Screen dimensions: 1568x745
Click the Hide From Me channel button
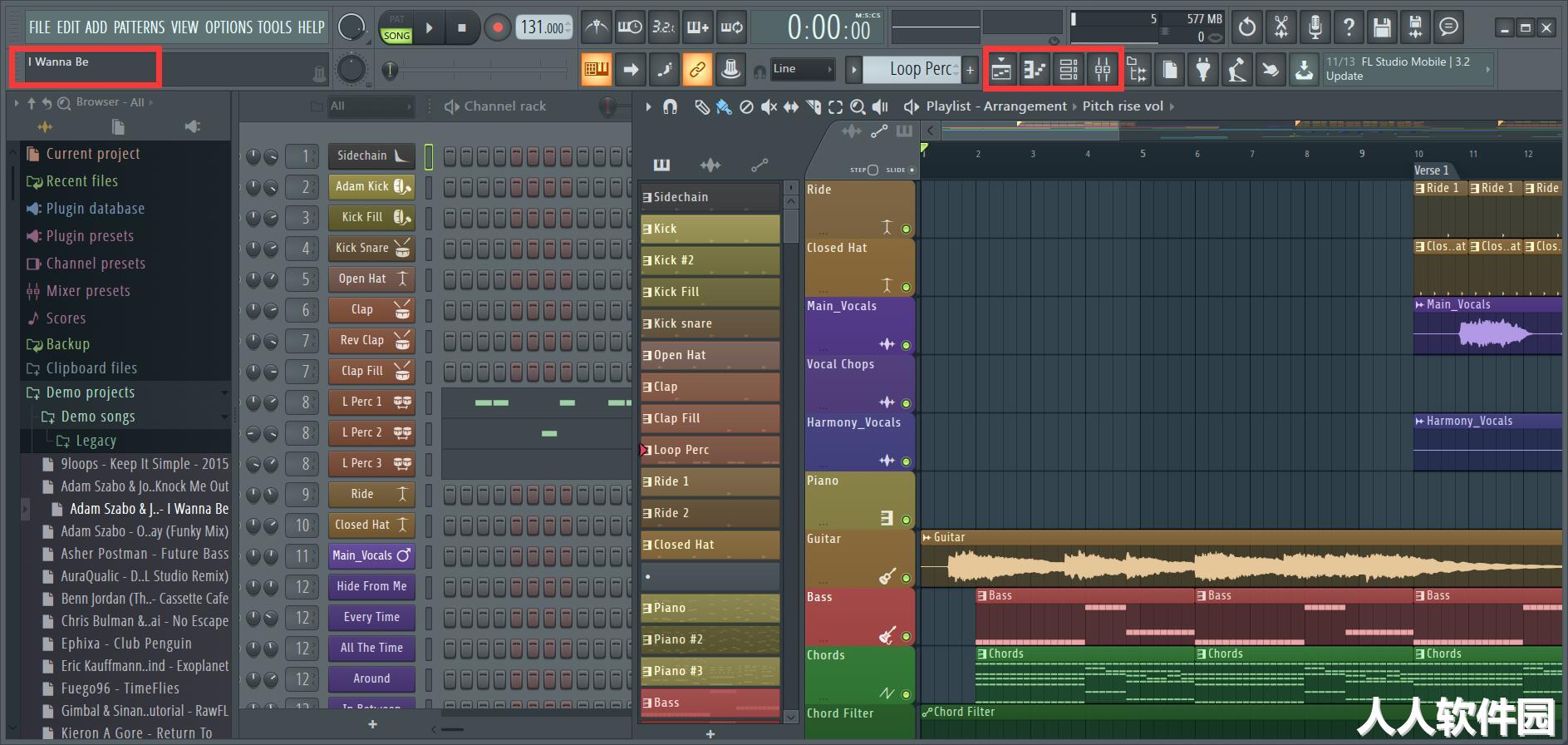[x=371, y=586]
